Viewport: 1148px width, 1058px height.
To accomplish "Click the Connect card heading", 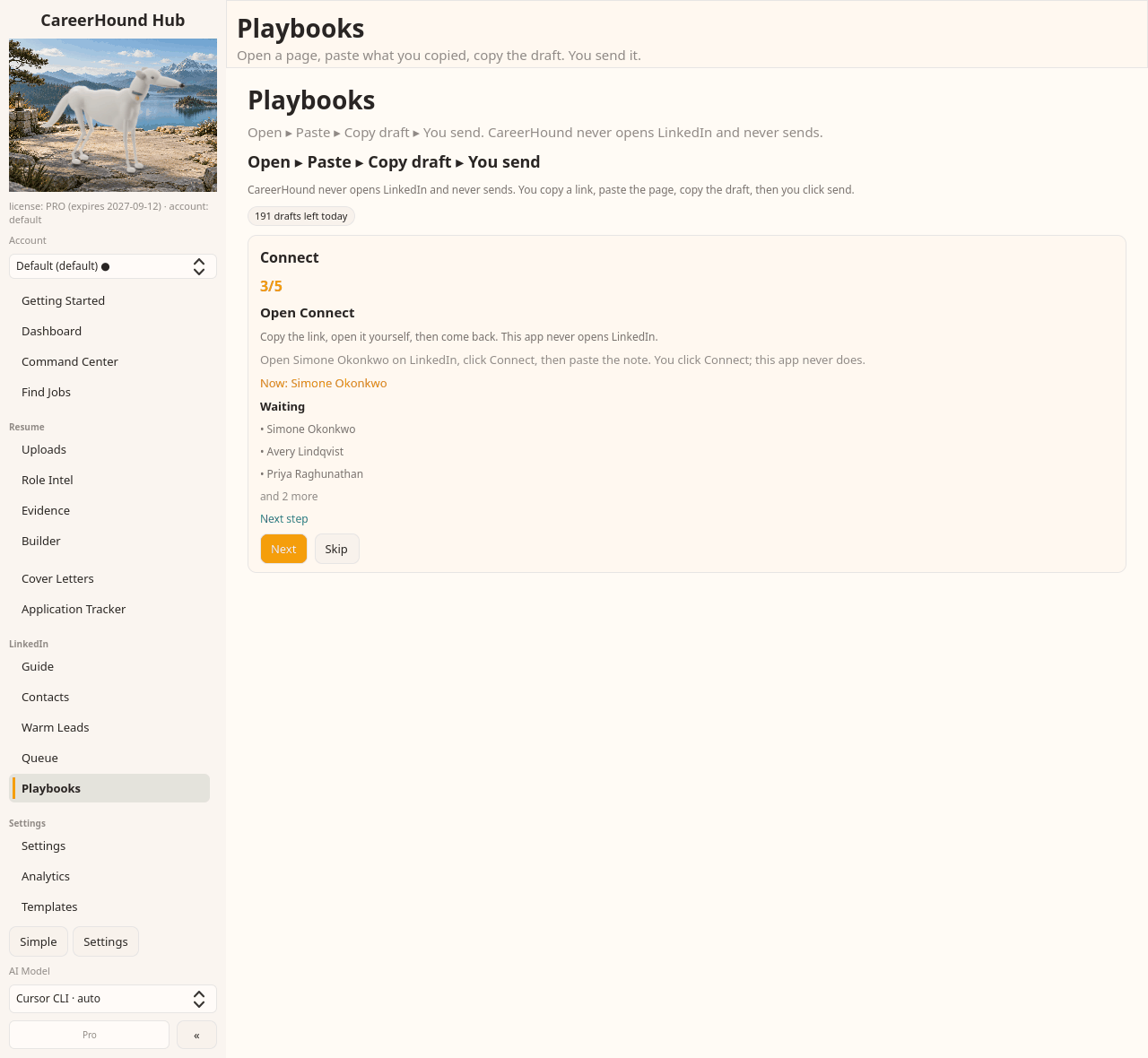I will (x=290, y=257).
